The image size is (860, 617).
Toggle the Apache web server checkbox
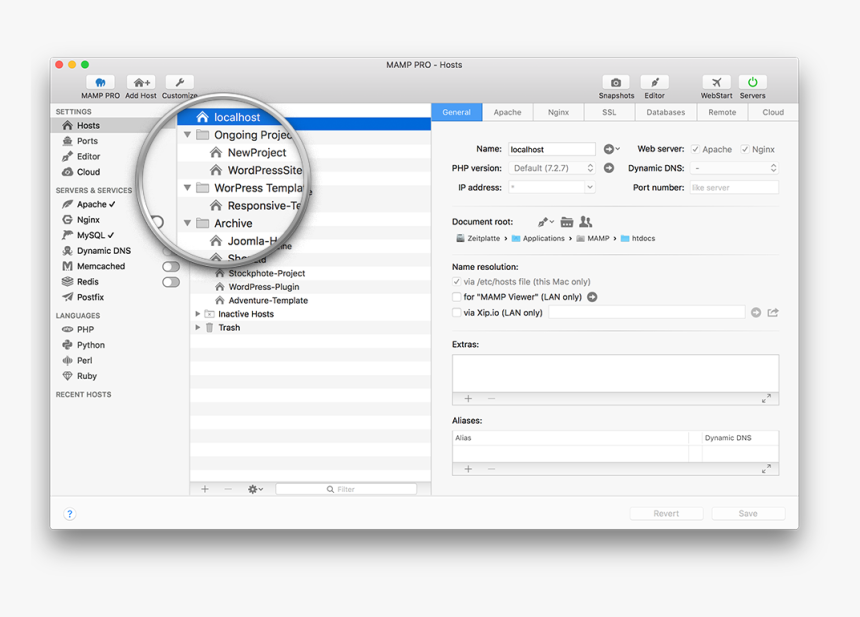click(x=695, y=149)
